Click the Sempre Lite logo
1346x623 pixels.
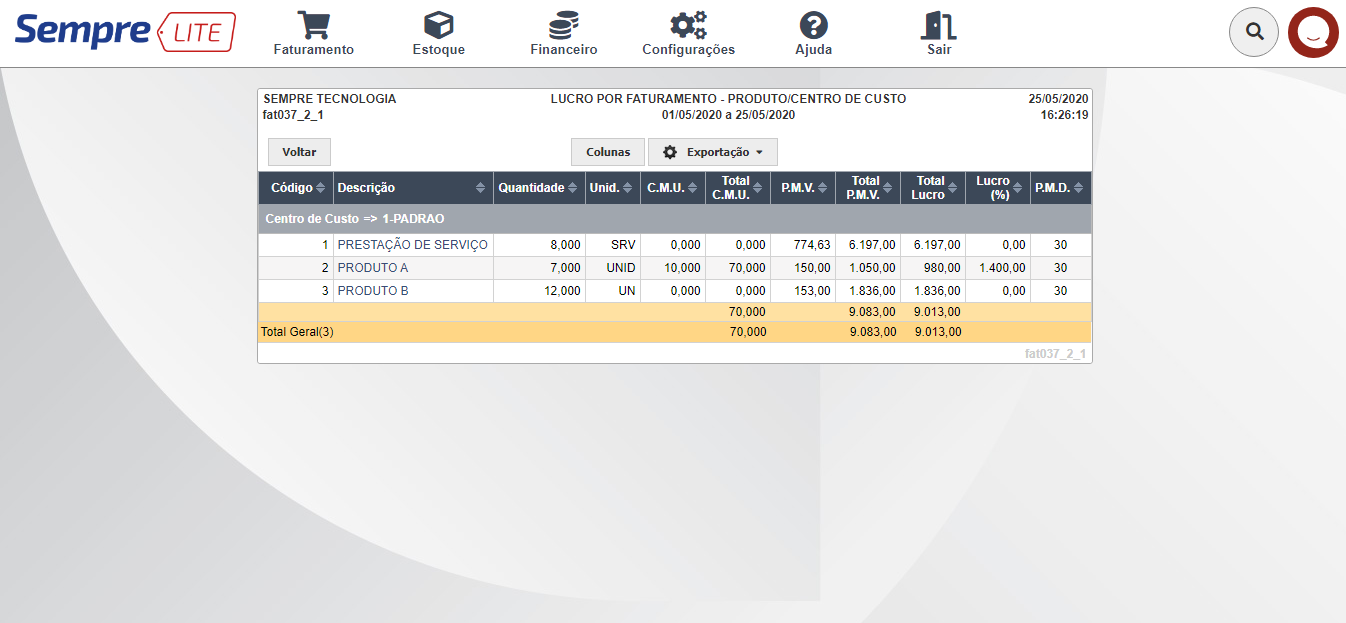coord(125,32)
